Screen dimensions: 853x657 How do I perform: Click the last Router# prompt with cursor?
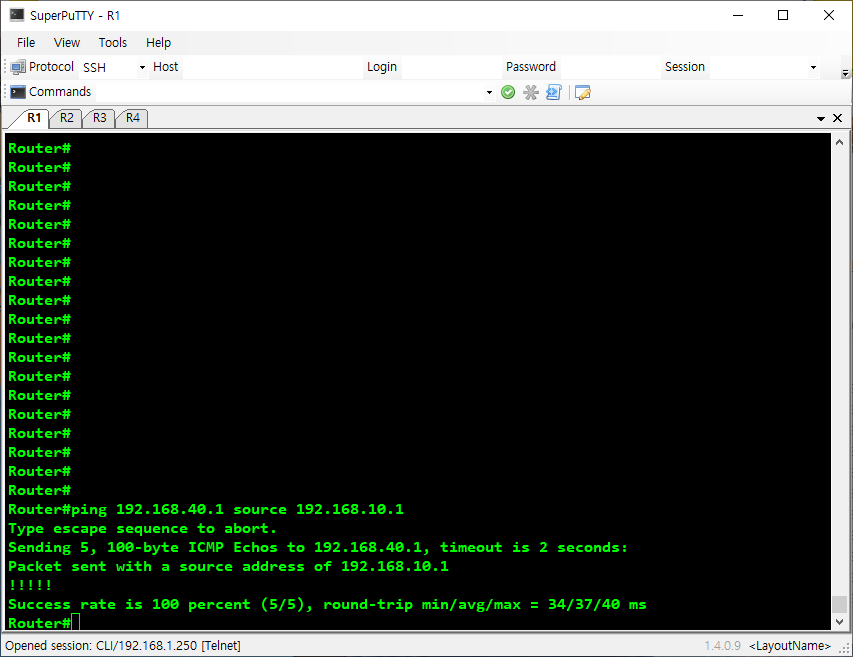tap(44, 623)
